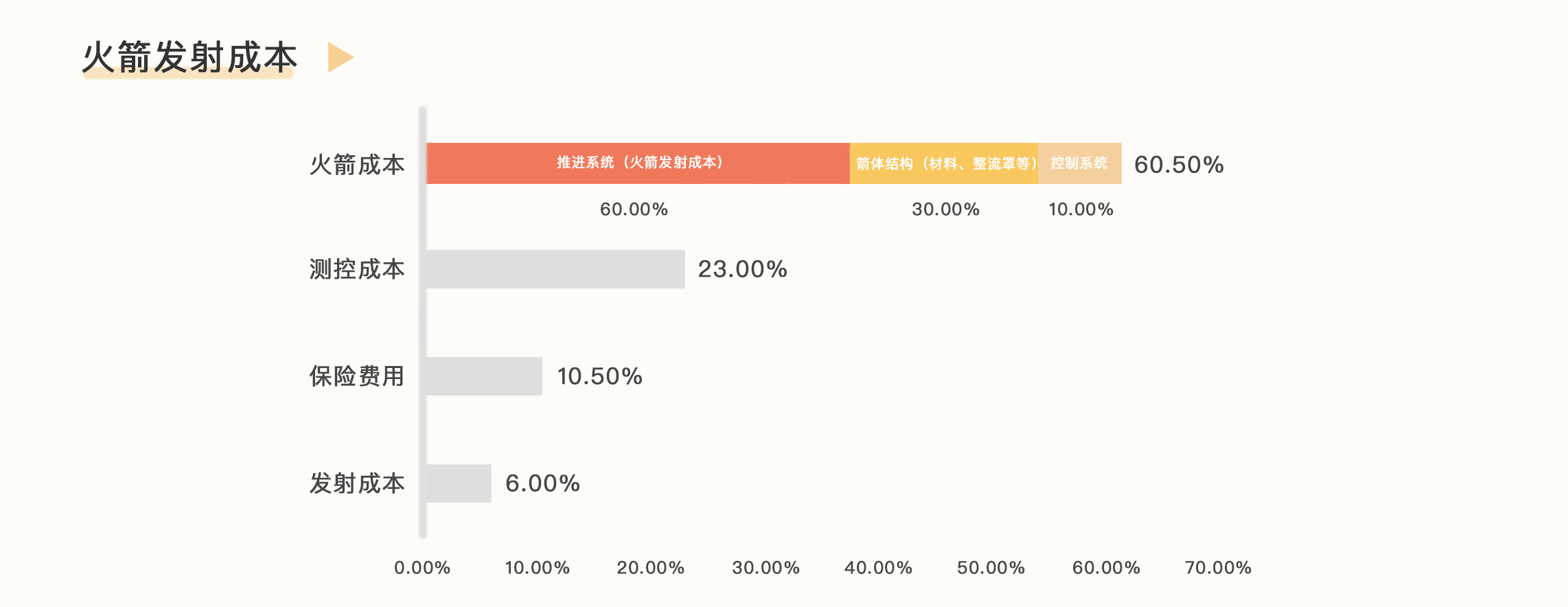Image resolution: width=1568 pixels, height=607 pixels.
Task: Click the 60.00% label under 推进系统
Action: [634, 209]
